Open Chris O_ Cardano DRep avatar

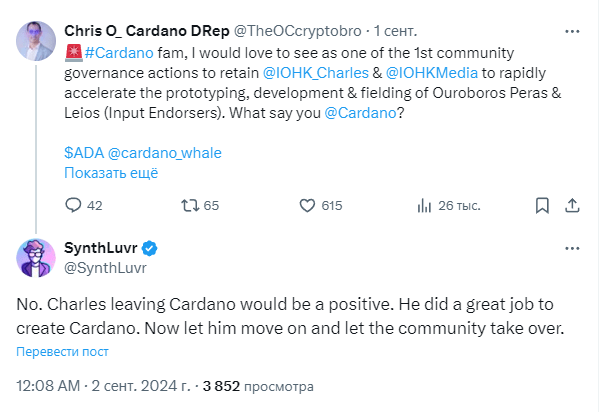click(x=36, y=41)
